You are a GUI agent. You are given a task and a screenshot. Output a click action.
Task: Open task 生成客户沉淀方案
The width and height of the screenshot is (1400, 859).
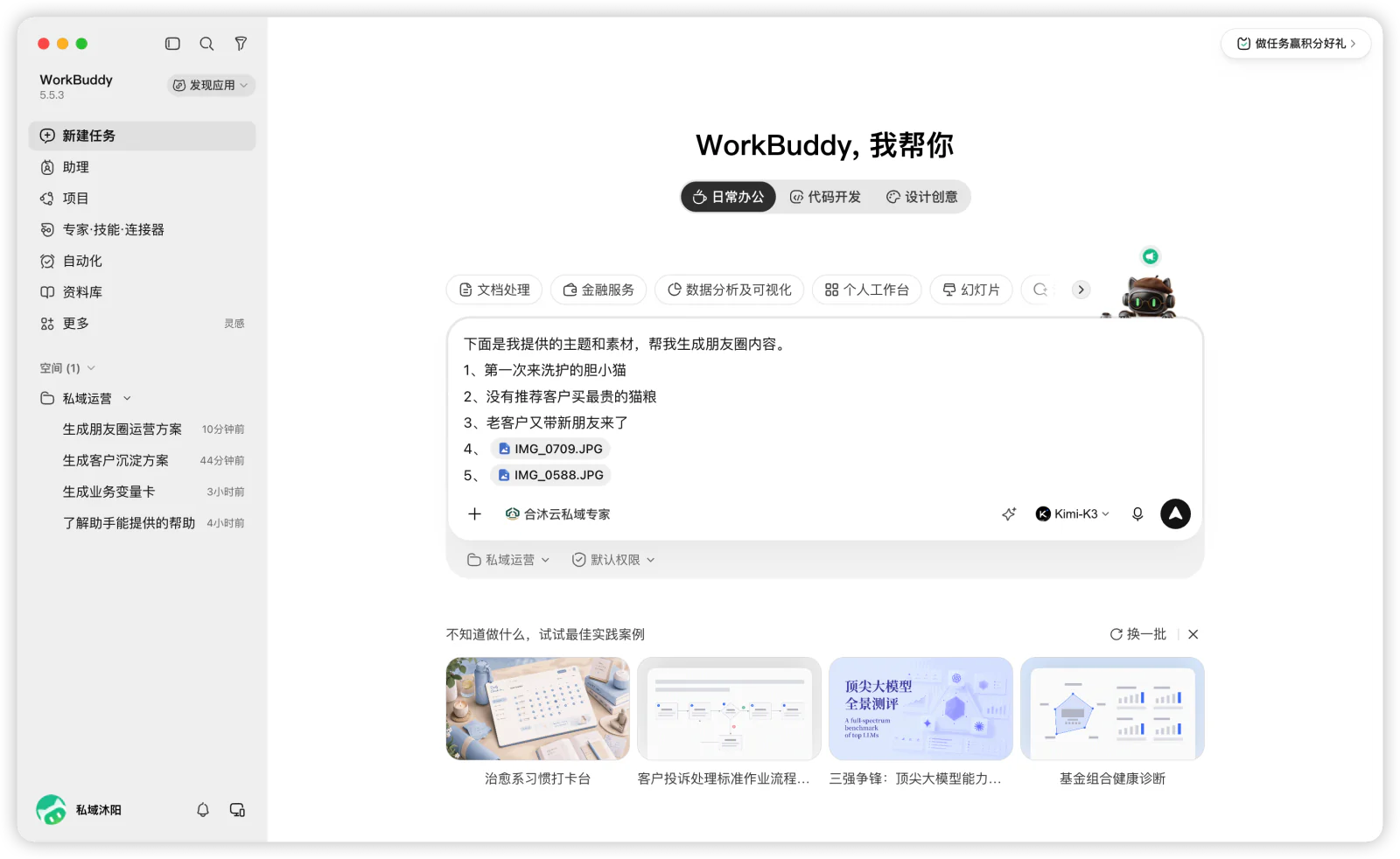115,461
